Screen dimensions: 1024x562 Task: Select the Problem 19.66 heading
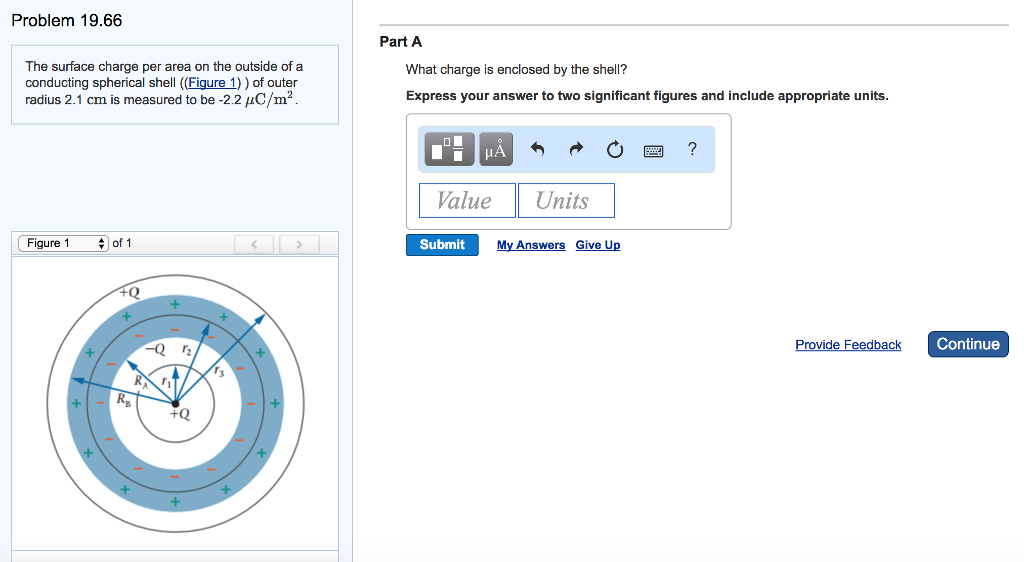(x=67, y=20)
